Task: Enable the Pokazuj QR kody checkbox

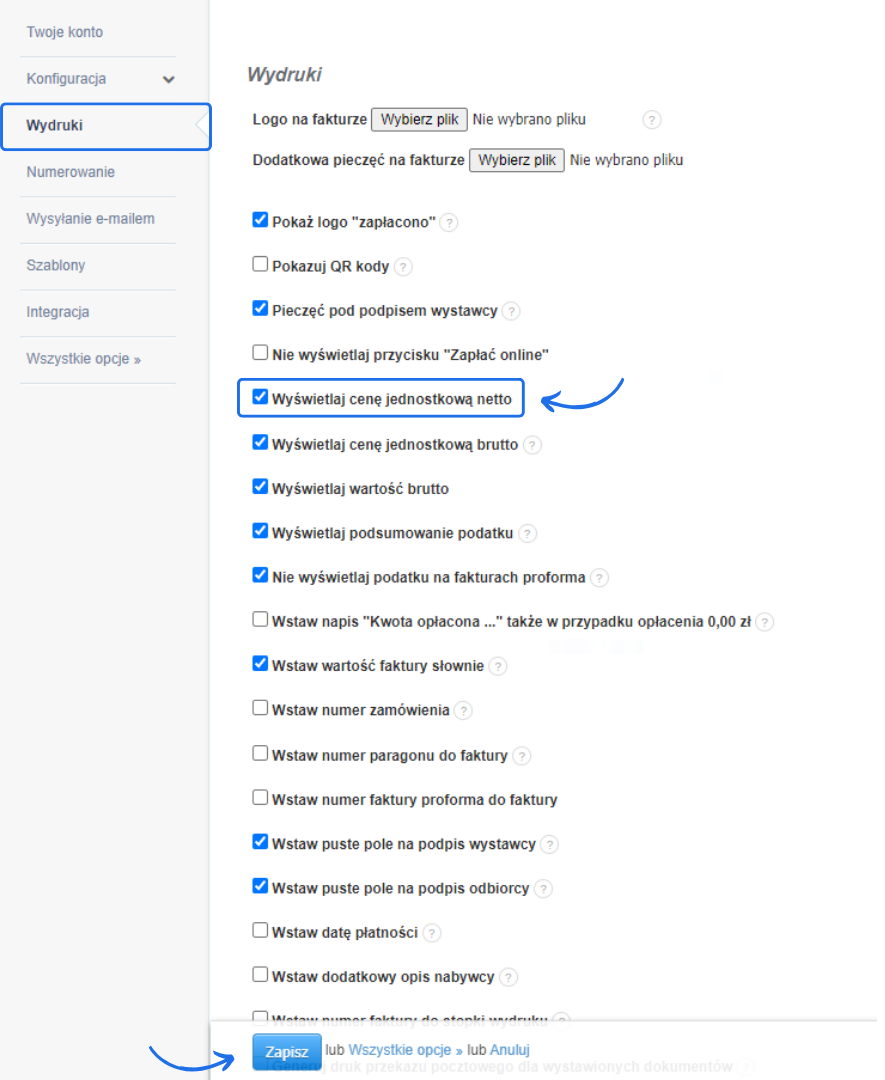Action: point(260,265)
